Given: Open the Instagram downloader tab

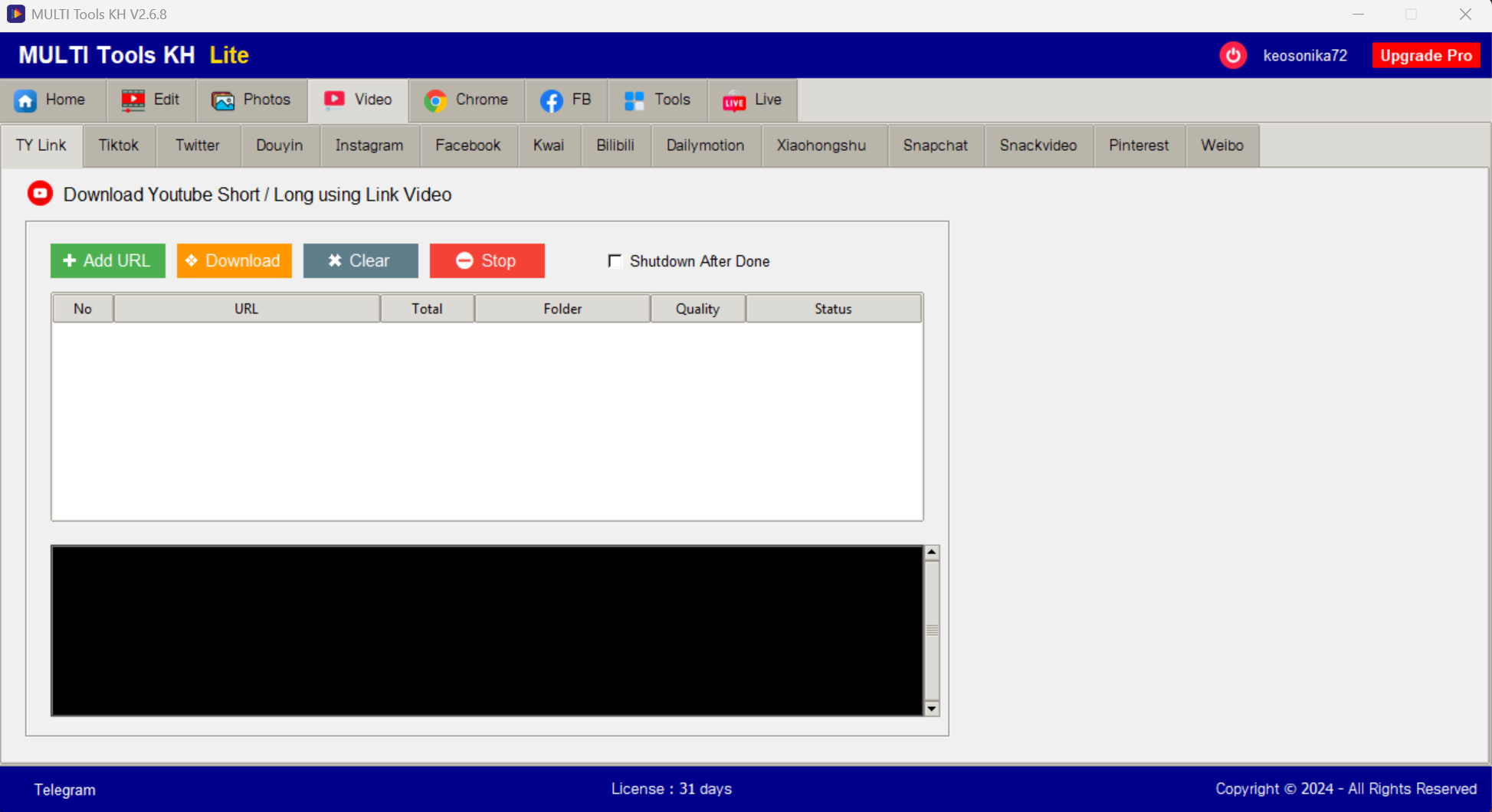Looking at the screenshot, I should 369,145.
